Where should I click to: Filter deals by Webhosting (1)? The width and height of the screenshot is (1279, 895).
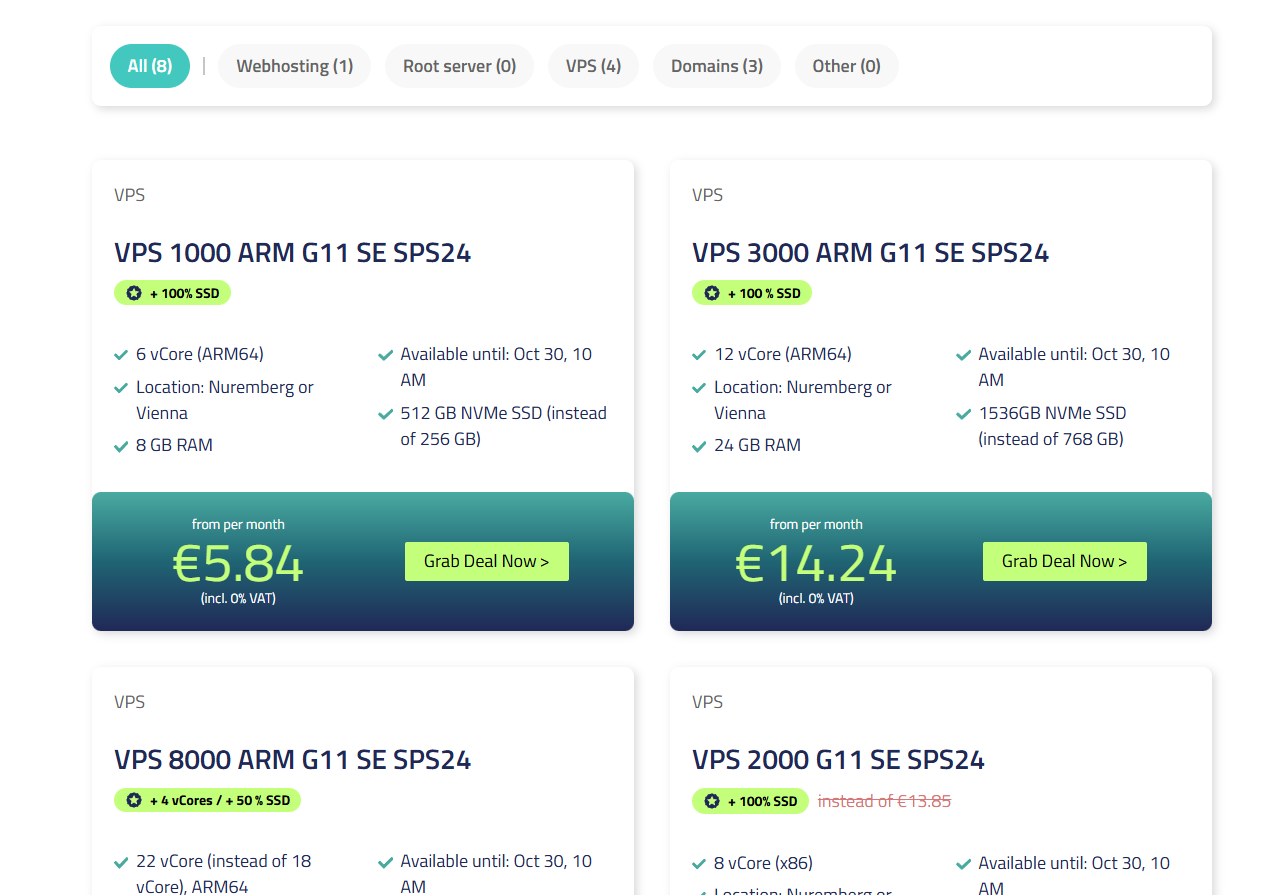(x=294, y=66)
